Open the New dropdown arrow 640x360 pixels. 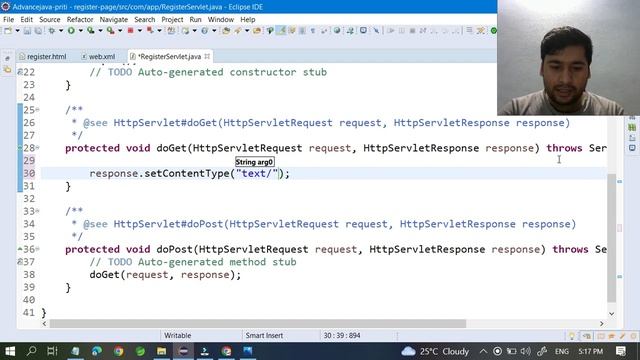pos(17,31)
